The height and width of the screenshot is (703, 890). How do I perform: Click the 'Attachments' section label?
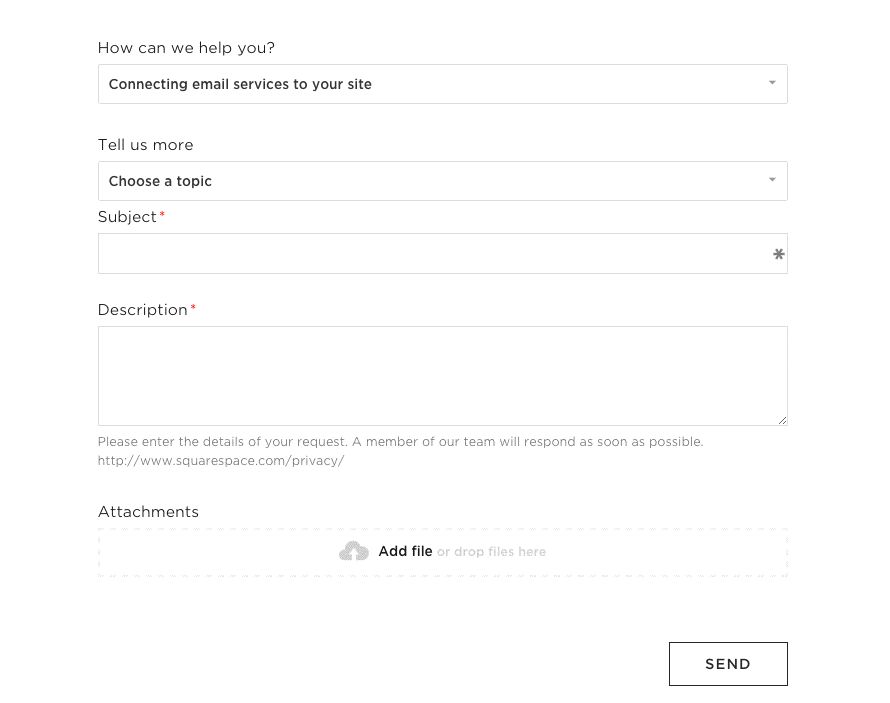coord(148,512)
